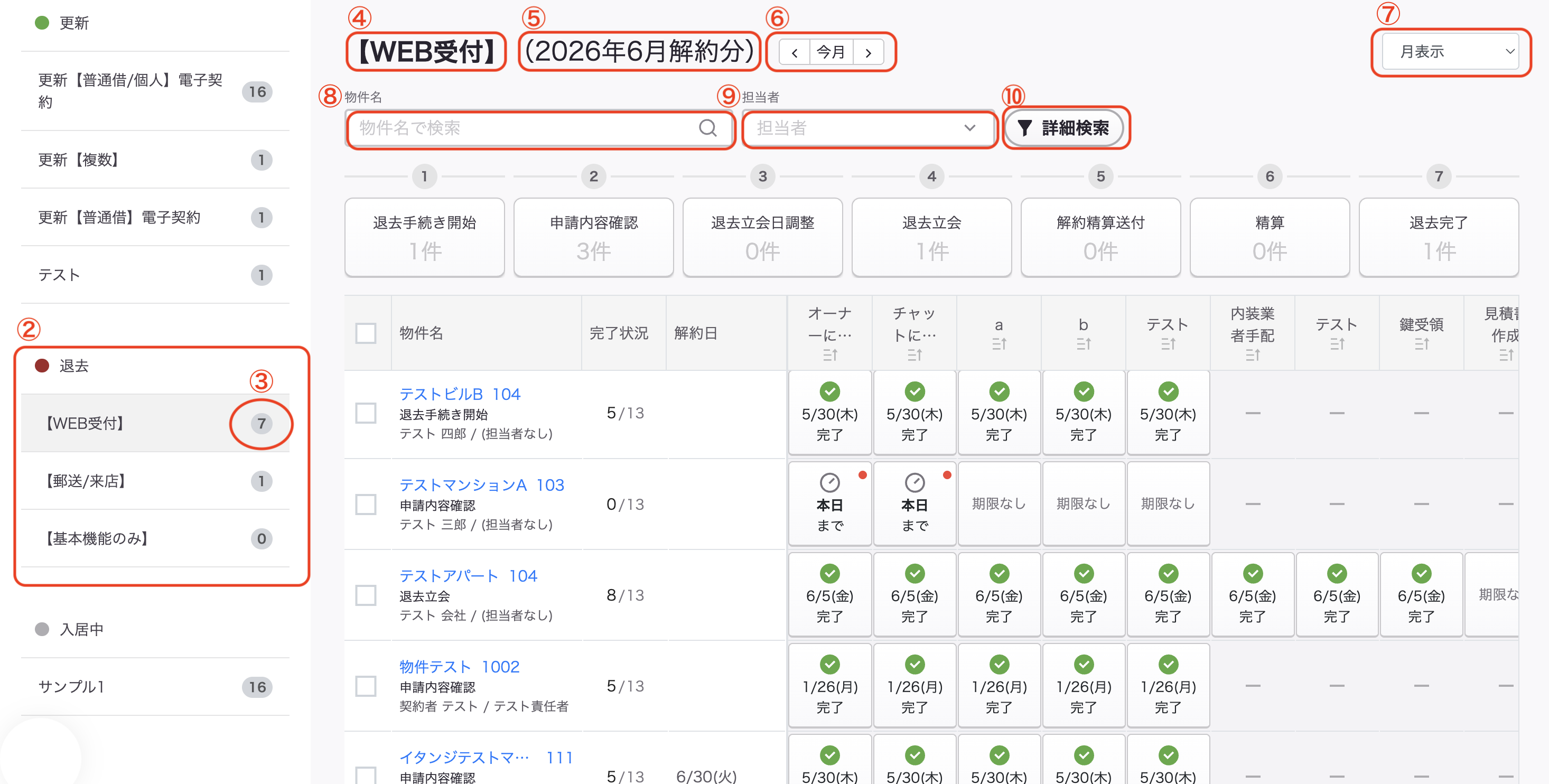The width and height of the screenshot is (1549, 784).
Task: Select the 申請内容確認 3件 step tab
Action: pyautogui.click(x=593, y=238)
